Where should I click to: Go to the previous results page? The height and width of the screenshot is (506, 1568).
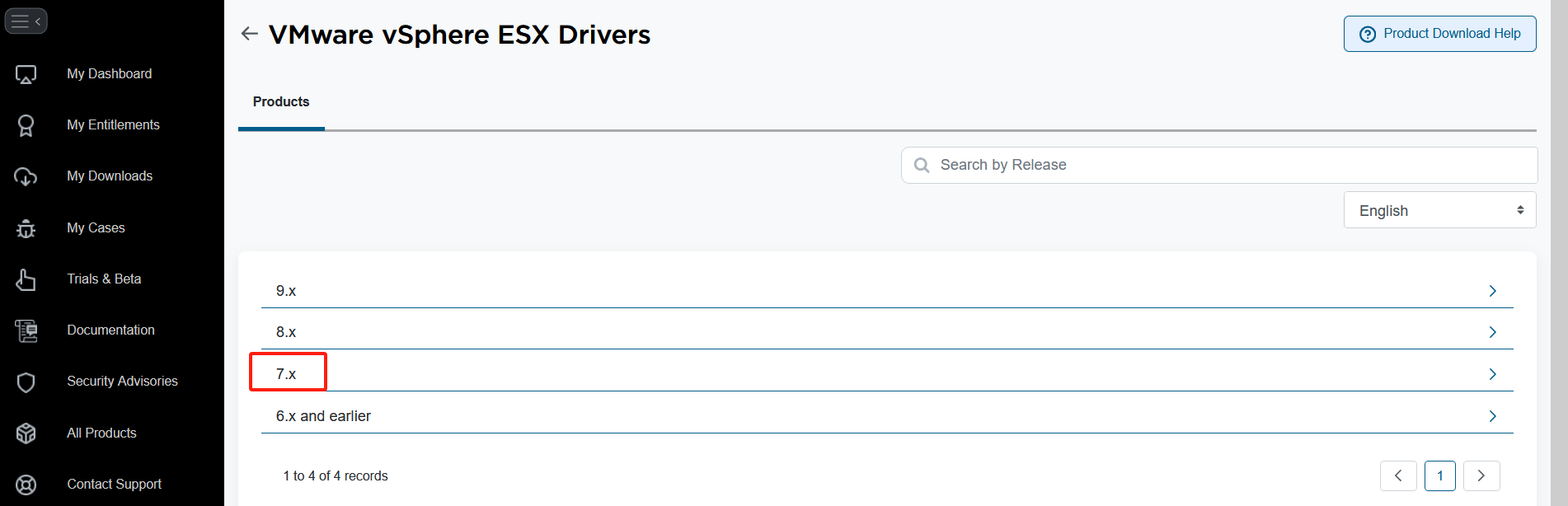1398,476
